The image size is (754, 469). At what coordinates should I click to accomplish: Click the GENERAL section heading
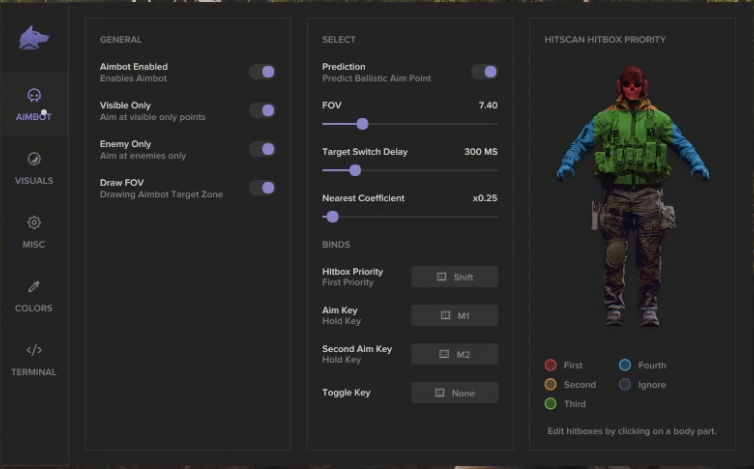(121, 39)
